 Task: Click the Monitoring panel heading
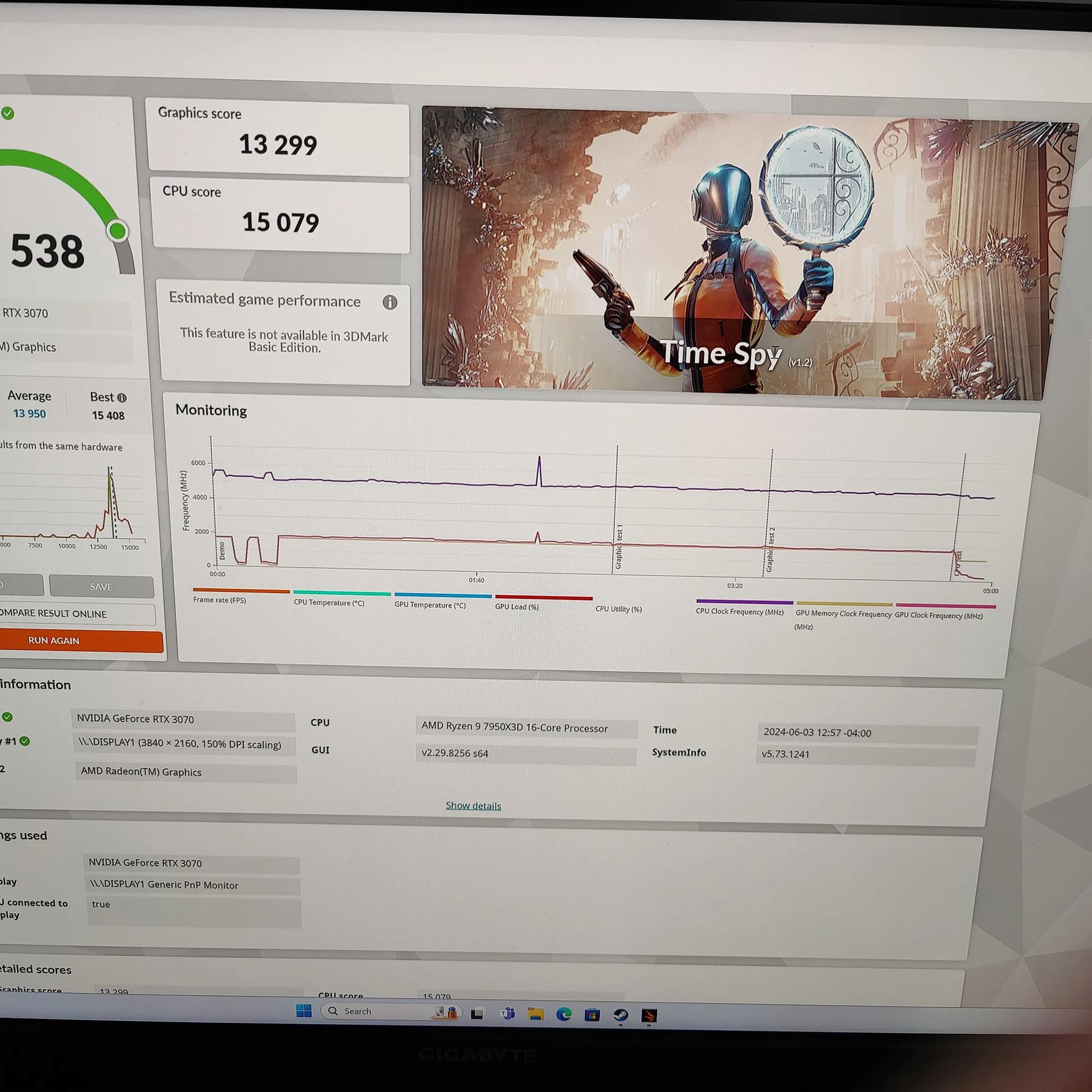211,410
